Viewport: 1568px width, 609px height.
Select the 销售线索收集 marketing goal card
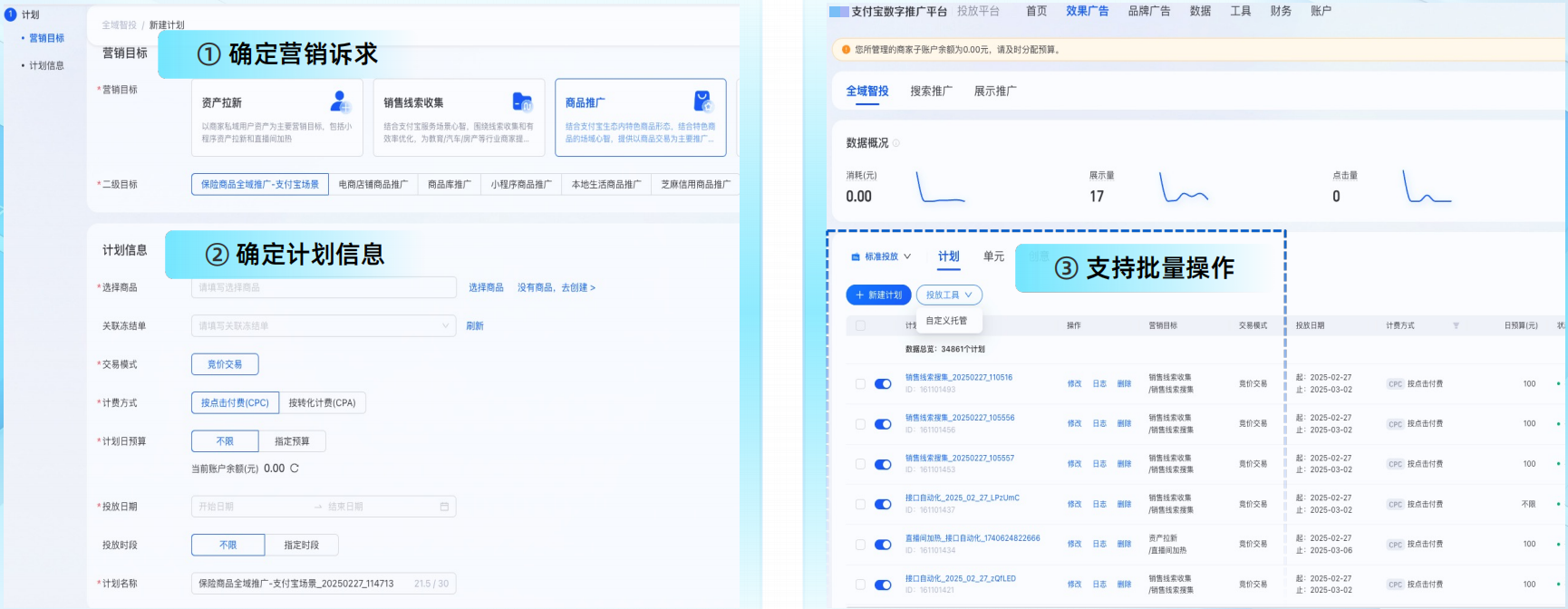click(460, 118)
